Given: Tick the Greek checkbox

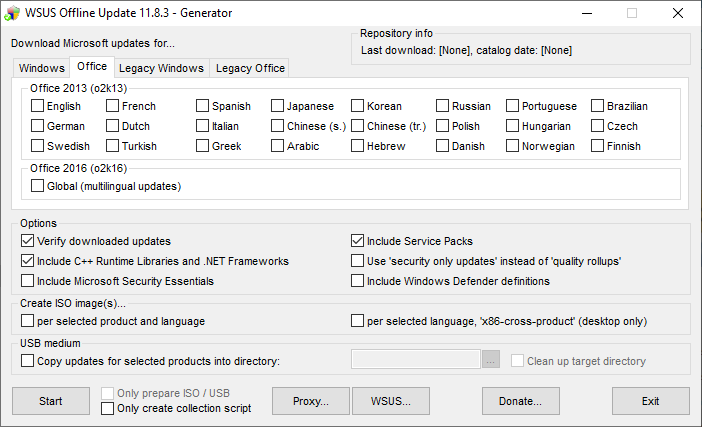Looking at the screenshot, I should (x=202, y=146).
